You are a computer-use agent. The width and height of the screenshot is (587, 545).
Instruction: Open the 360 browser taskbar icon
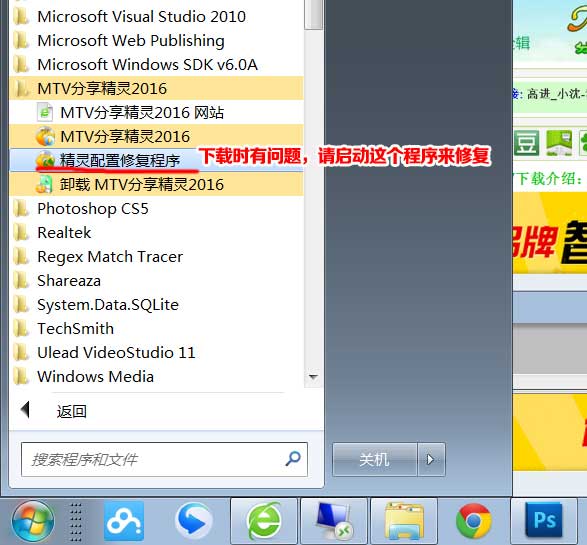tap(264, 521)
